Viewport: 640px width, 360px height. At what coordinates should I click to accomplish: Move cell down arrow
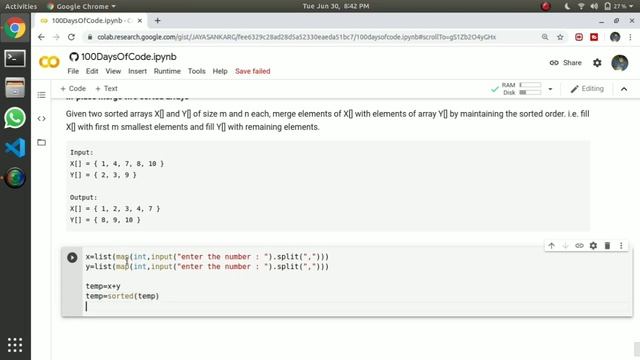(565, 246)
